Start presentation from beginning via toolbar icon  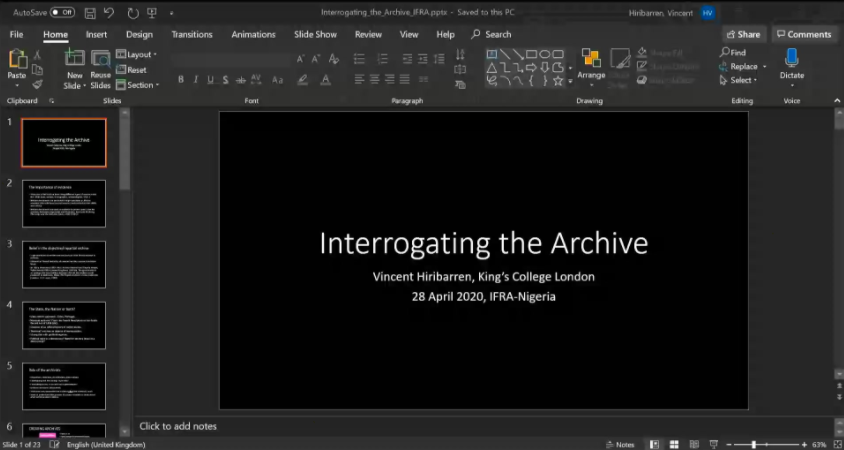152,12
